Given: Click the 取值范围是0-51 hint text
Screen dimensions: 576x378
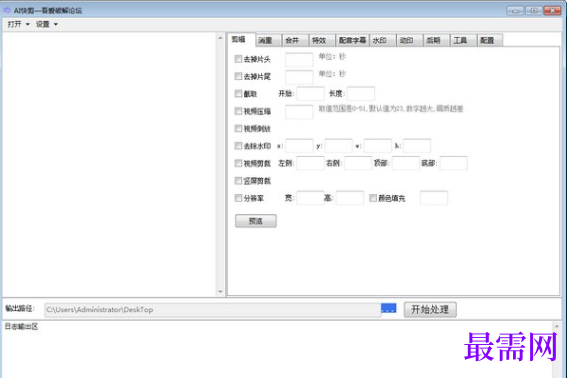Looking at the screenshot, I should point(390,109).
